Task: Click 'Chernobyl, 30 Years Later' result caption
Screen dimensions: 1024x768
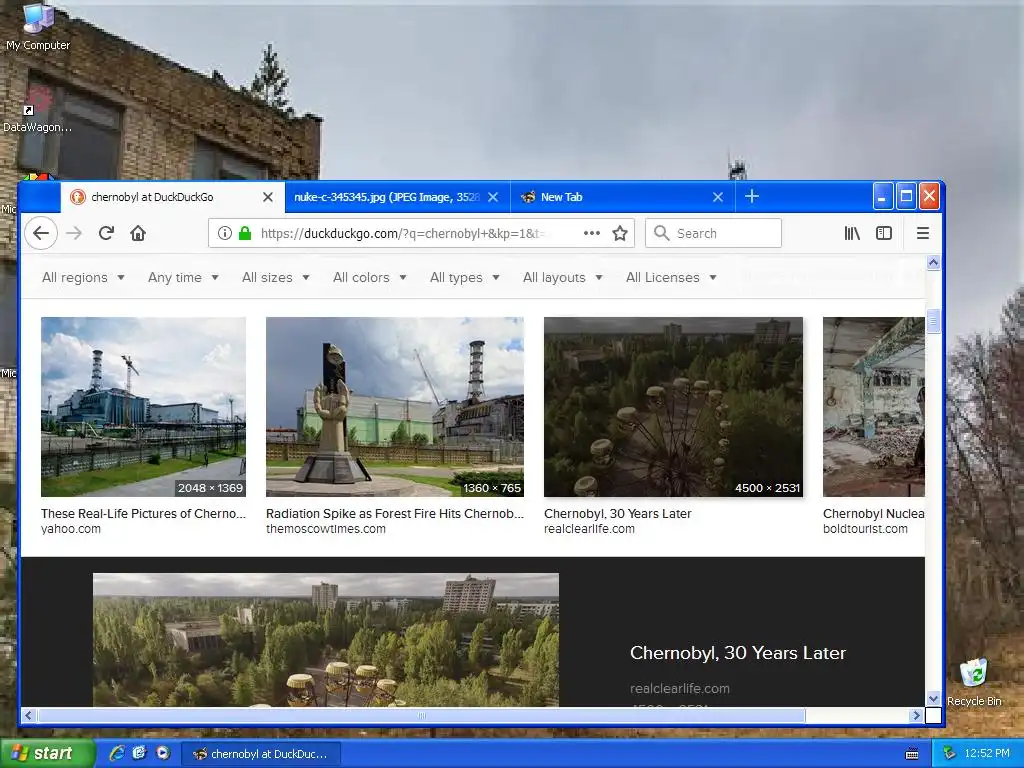Action: [x=617, y=513]
